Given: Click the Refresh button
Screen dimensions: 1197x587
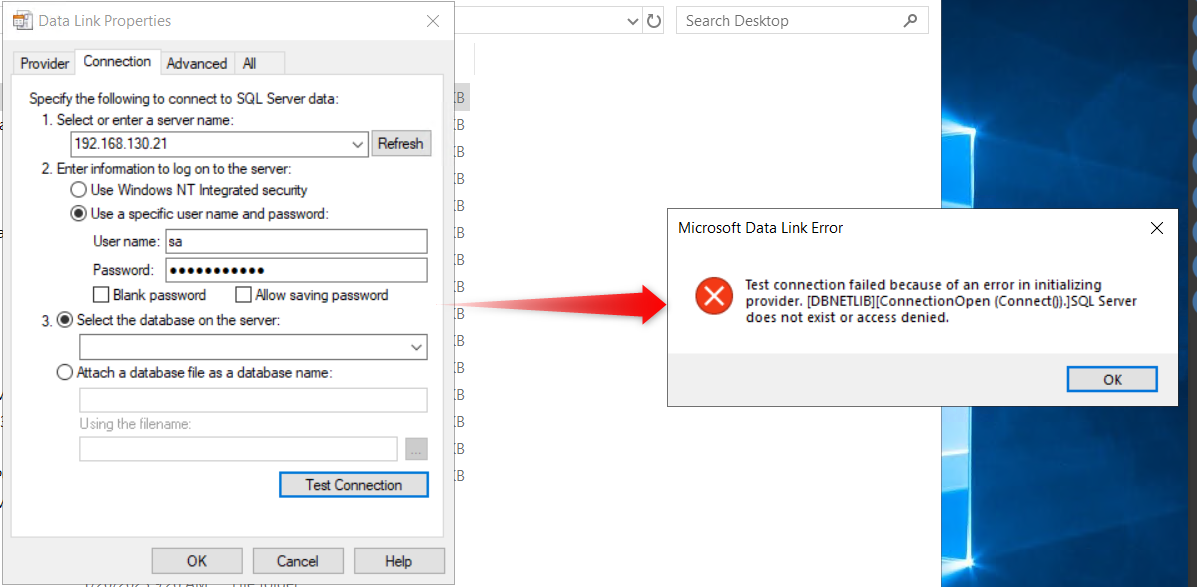Looking at the screenshot, I should tap(401, 144).
